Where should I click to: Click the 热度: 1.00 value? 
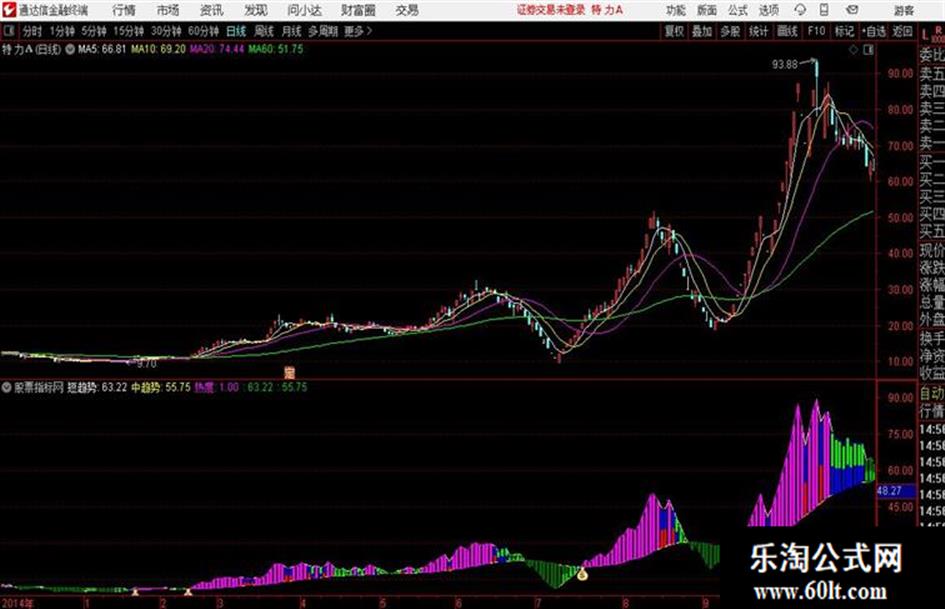(217, 387)
